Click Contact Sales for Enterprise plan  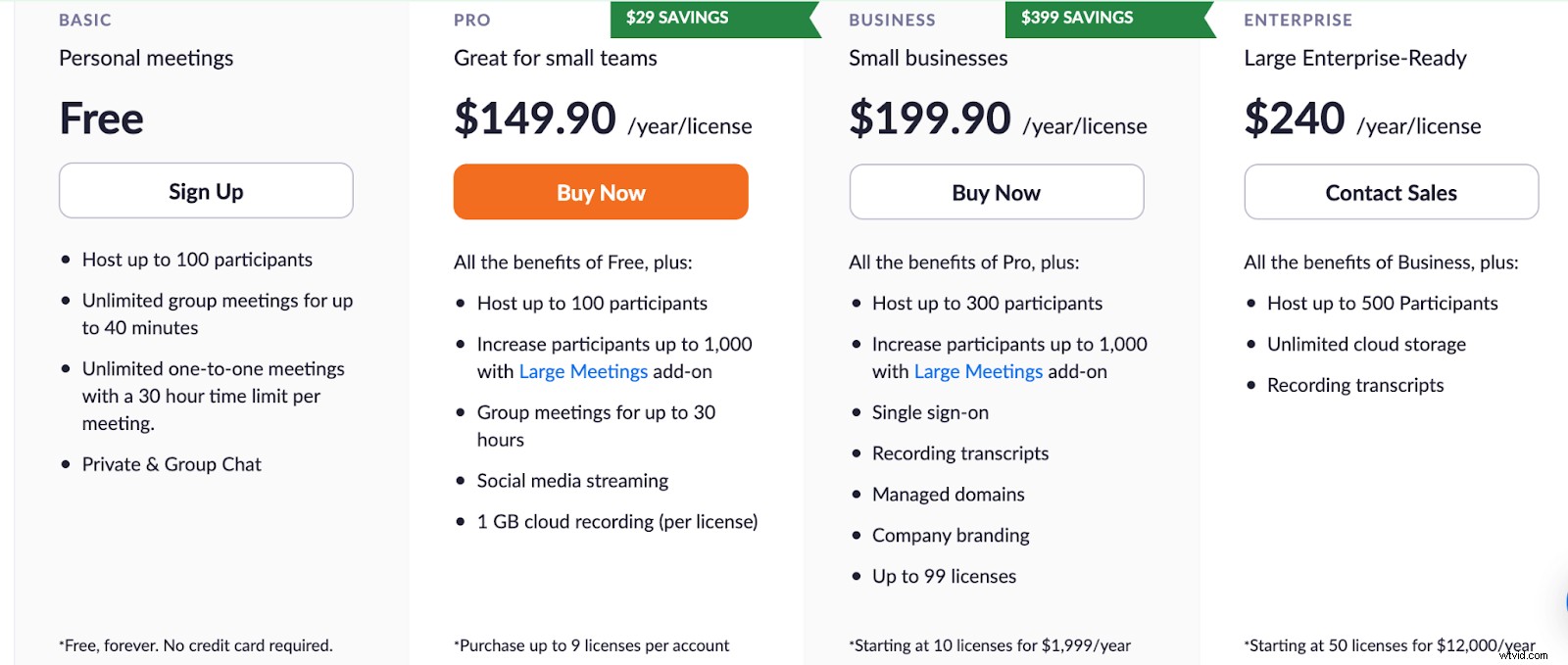1391,192
